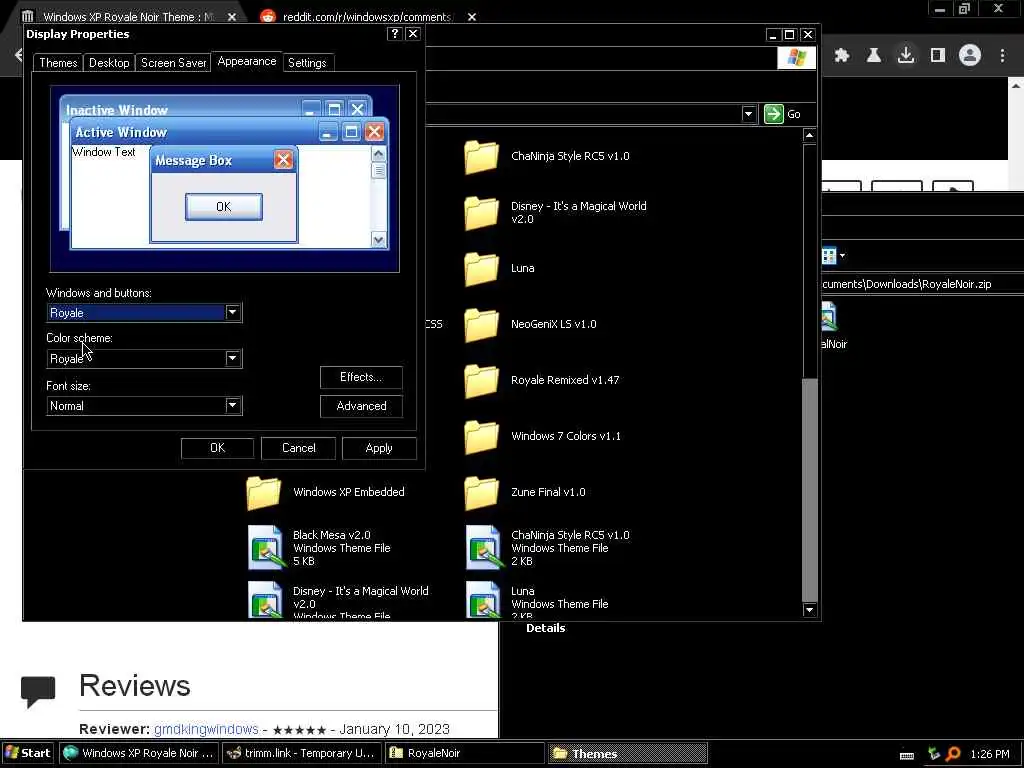This screenshot has width=1024, height=768.
Task: Switch to the Themes tab
Action: (58, 63)
